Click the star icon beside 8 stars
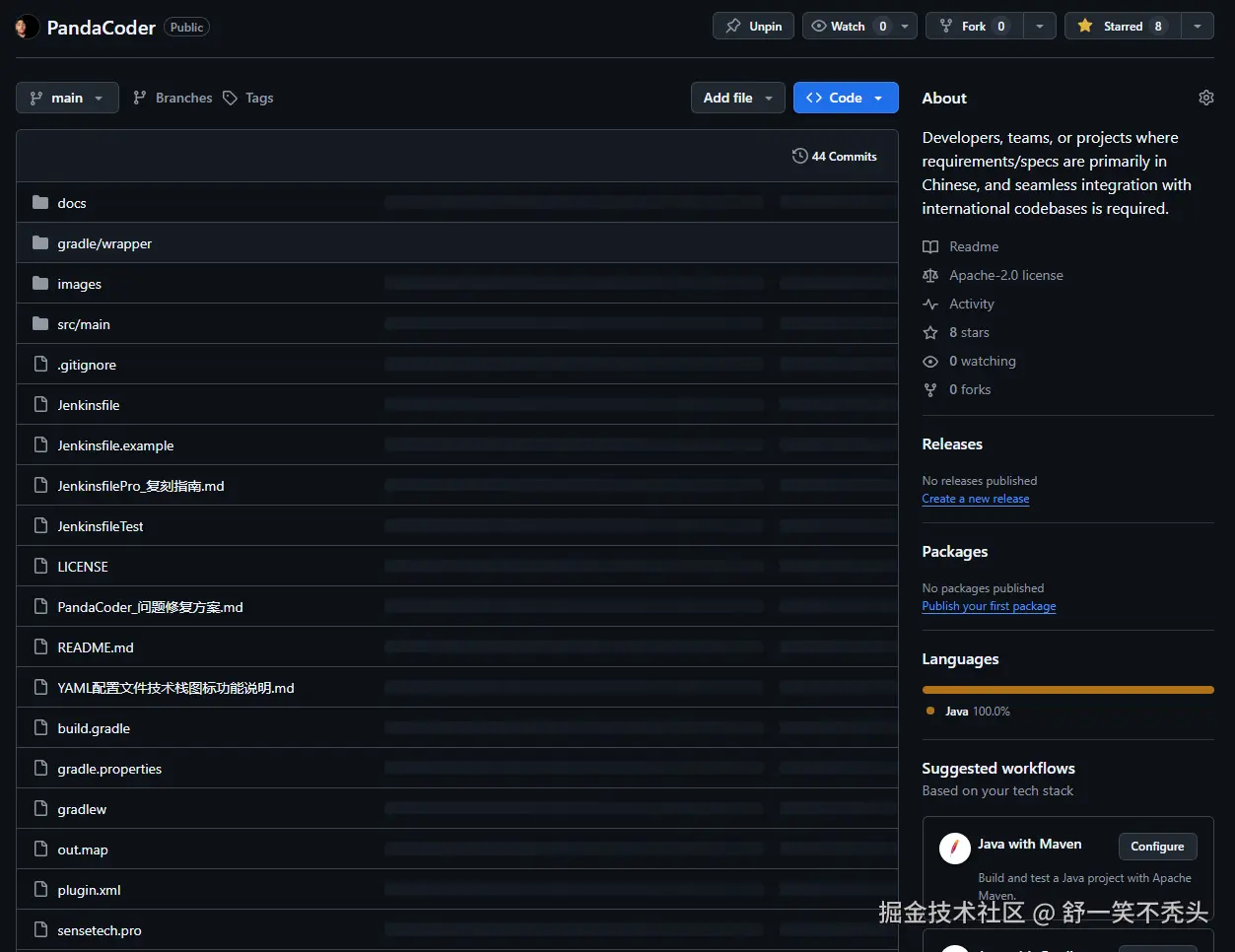Viewport: 1235px width, 952px height. 930,332
